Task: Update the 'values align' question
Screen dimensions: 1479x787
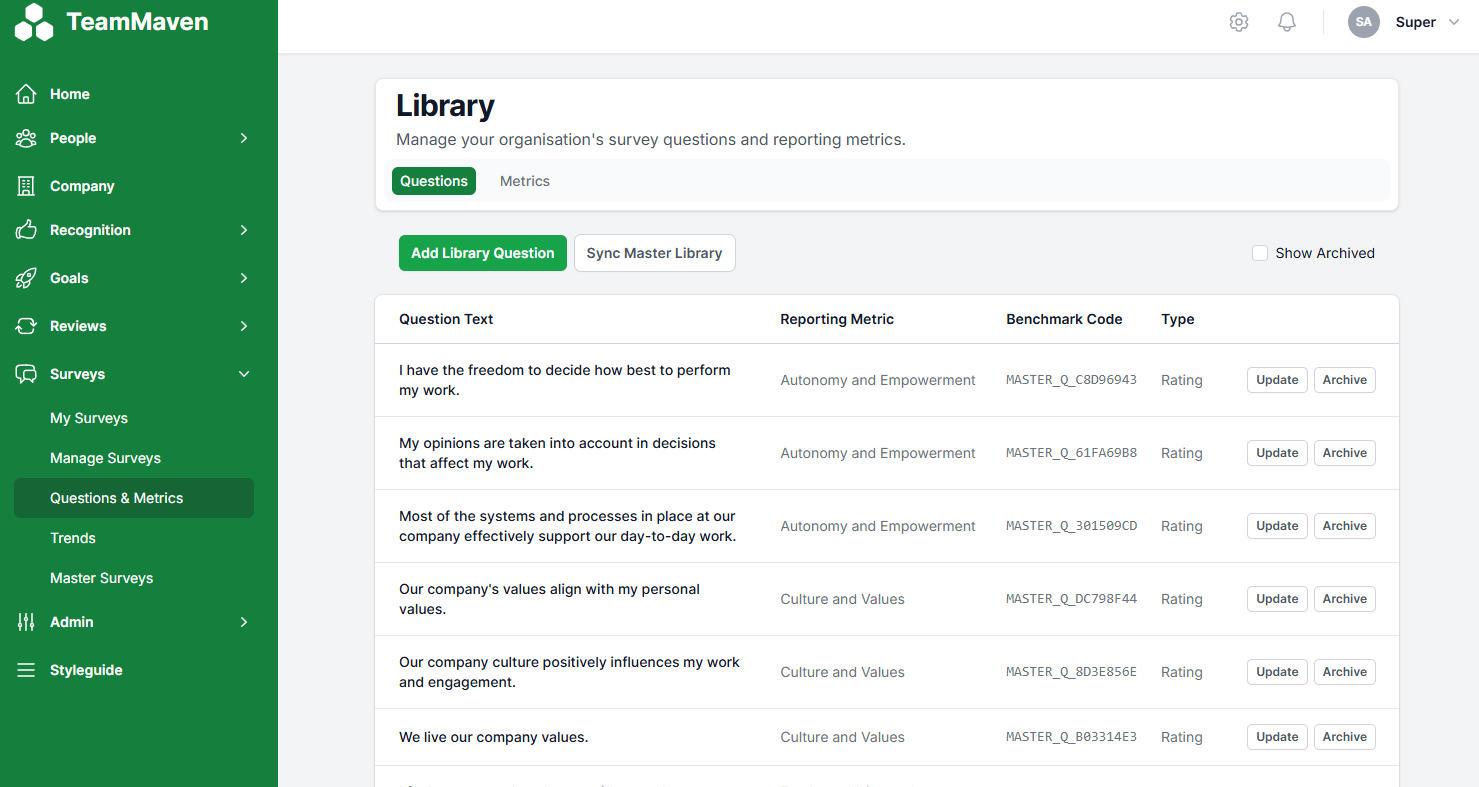Action: 1277,599
